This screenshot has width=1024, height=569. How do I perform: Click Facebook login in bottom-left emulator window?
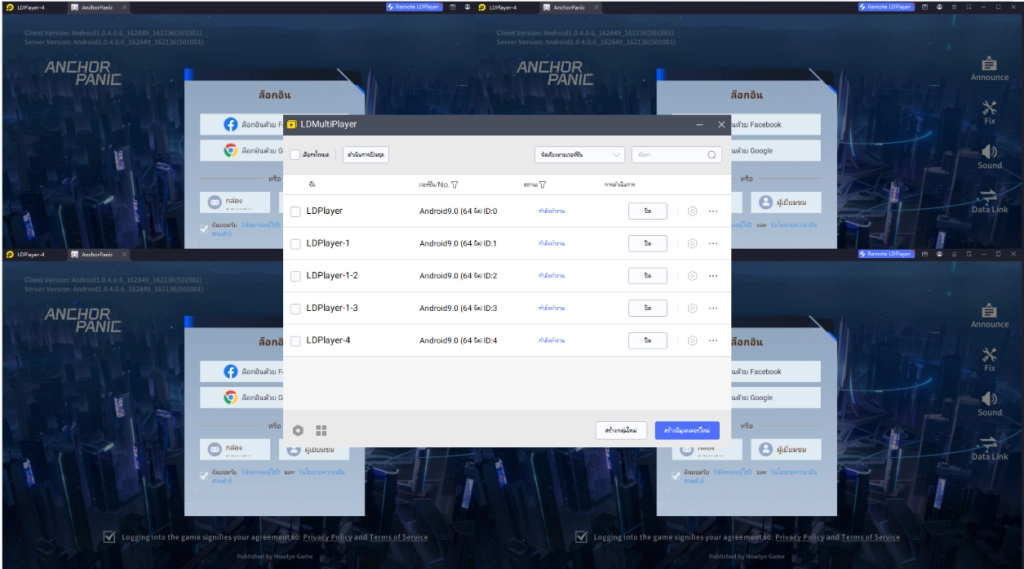[242, 371]
